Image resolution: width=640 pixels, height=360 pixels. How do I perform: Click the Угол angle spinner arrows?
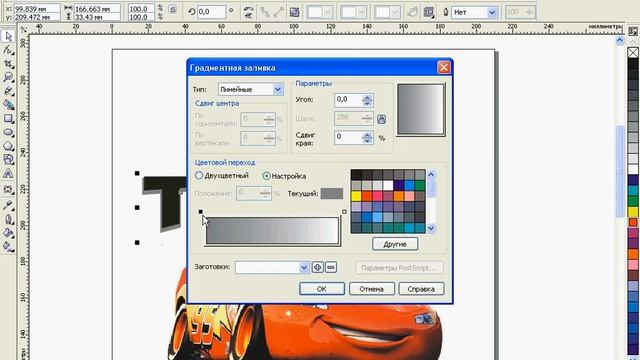367,100
